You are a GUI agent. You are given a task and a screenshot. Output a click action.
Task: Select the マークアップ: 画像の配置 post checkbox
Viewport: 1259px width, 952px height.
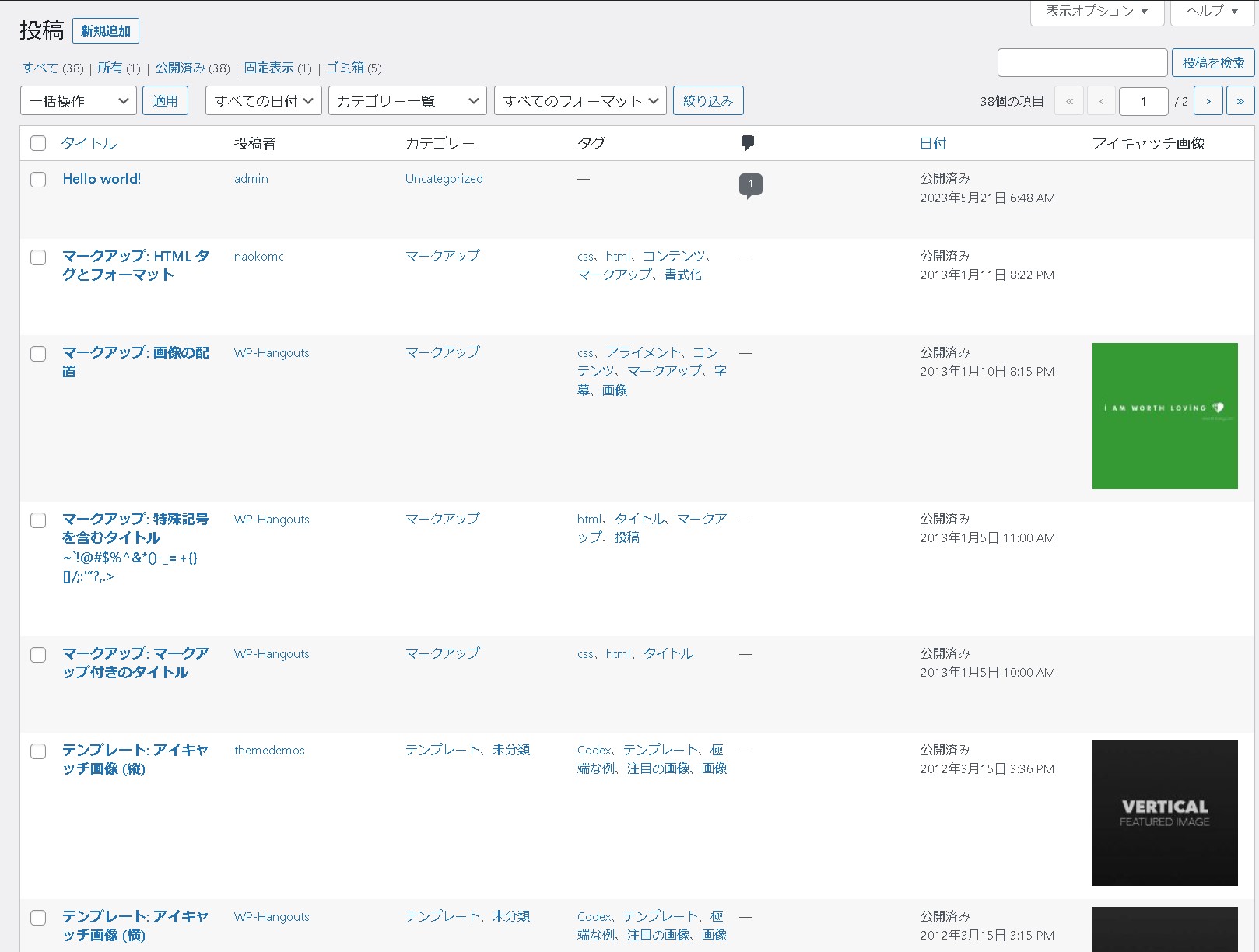coord(38,354)
